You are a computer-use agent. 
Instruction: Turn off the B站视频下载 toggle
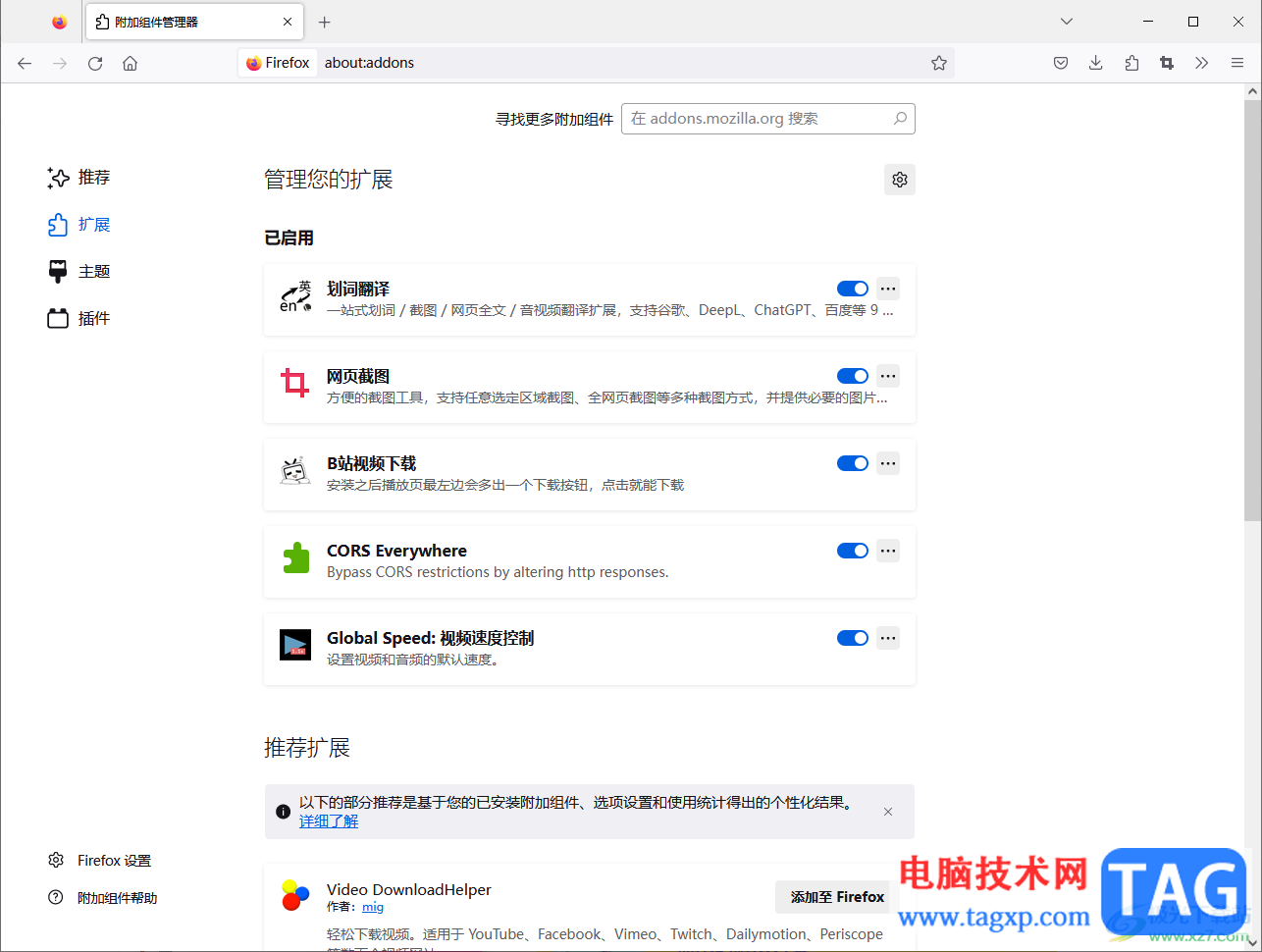853,463
